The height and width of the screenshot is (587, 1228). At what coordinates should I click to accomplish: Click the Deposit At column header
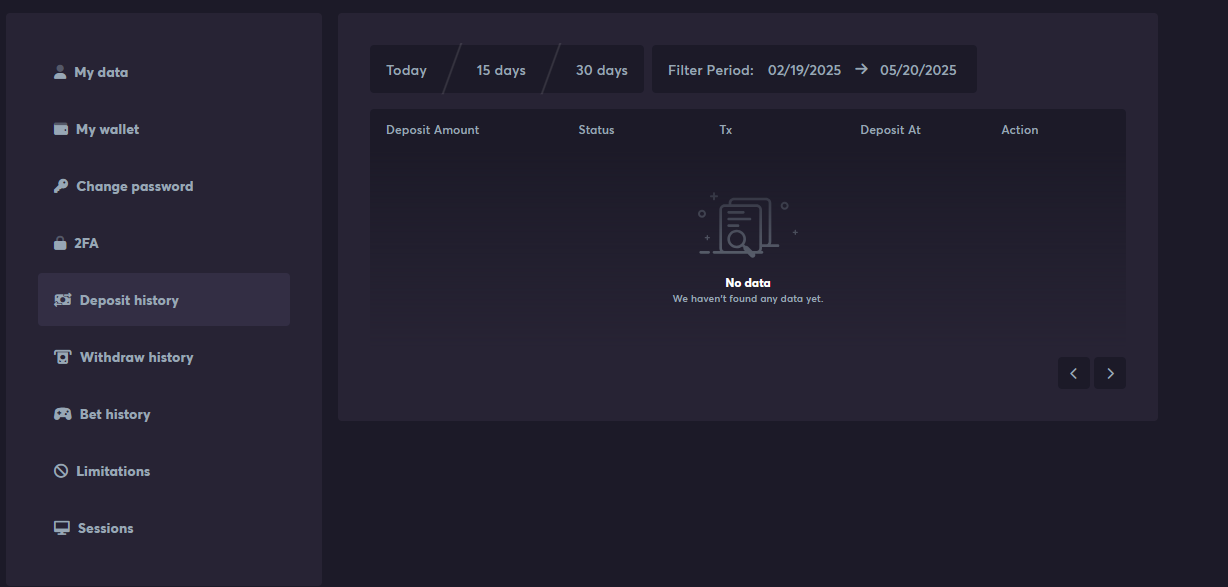pyautogui.click(x=890, y=130)
